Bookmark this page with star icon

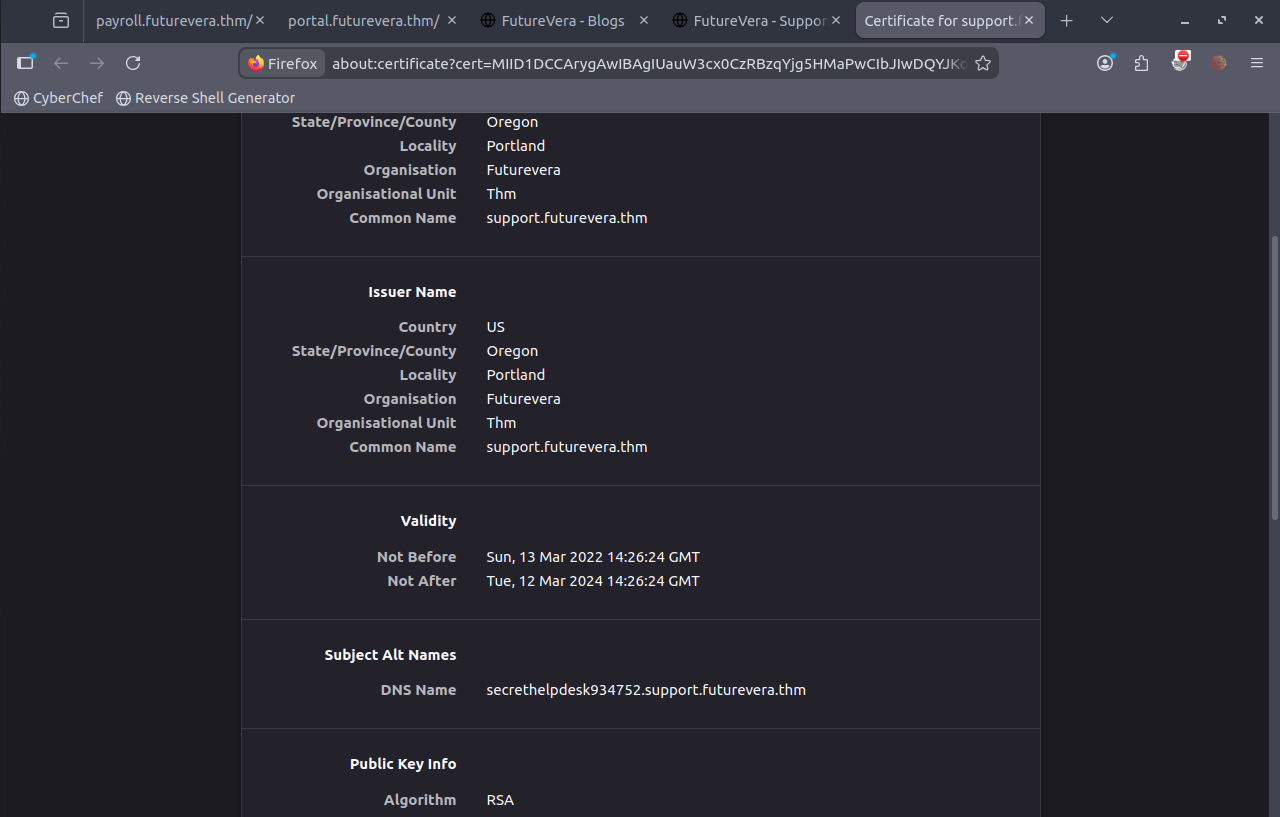983,63
